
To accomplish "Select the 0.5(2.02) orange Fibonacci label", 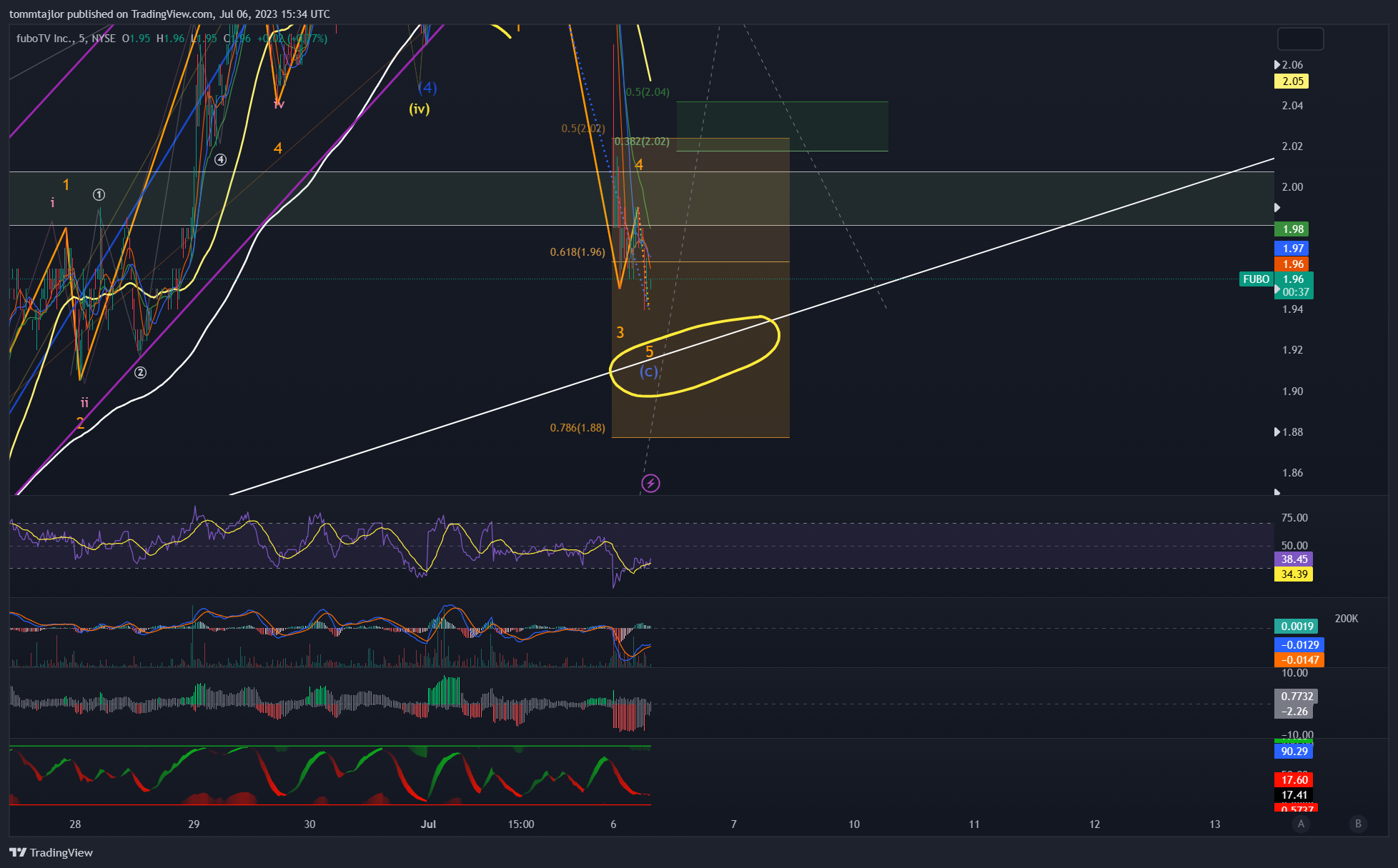I will (583, 129).
